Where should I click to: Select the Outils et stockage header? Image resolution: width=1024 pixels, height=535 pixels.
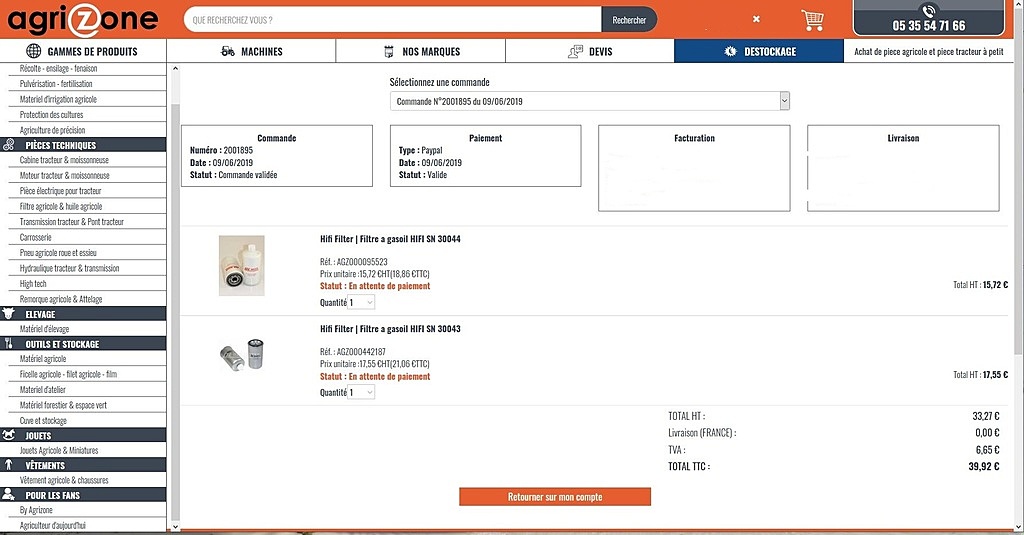83,344
